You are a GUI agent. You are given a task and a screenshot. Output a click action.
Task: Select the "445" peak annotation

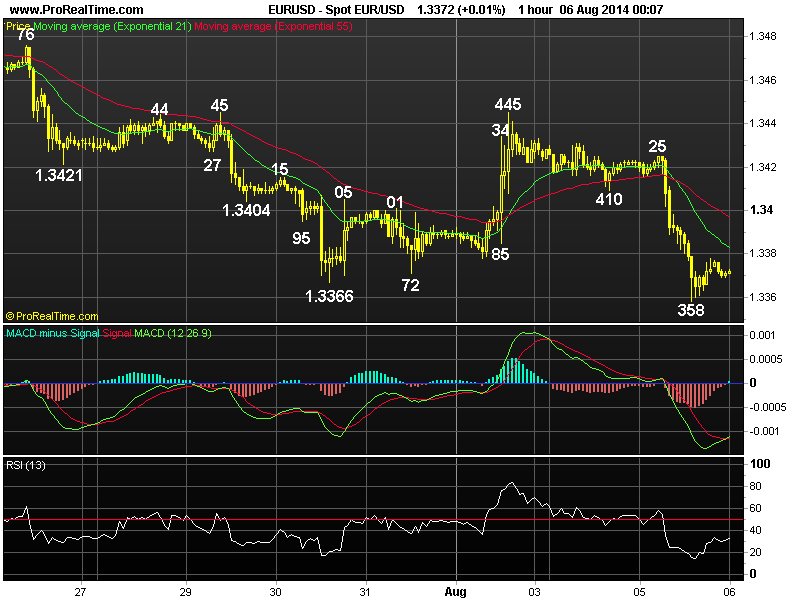(508, 104)
